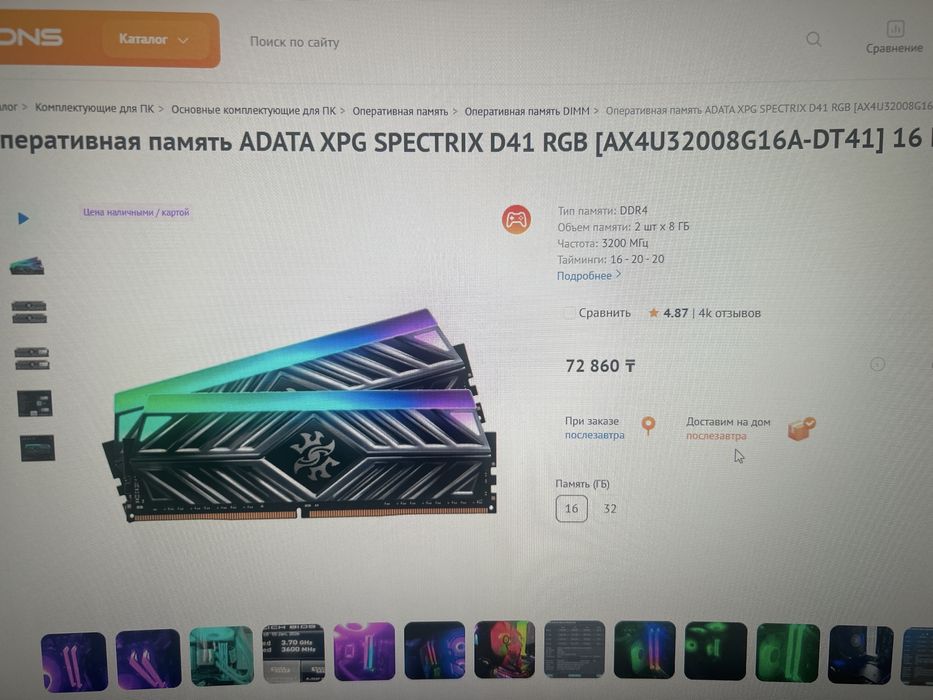Click the delivery box icon
The width and height of the screenshot is (933, 700).
[801, 429]
